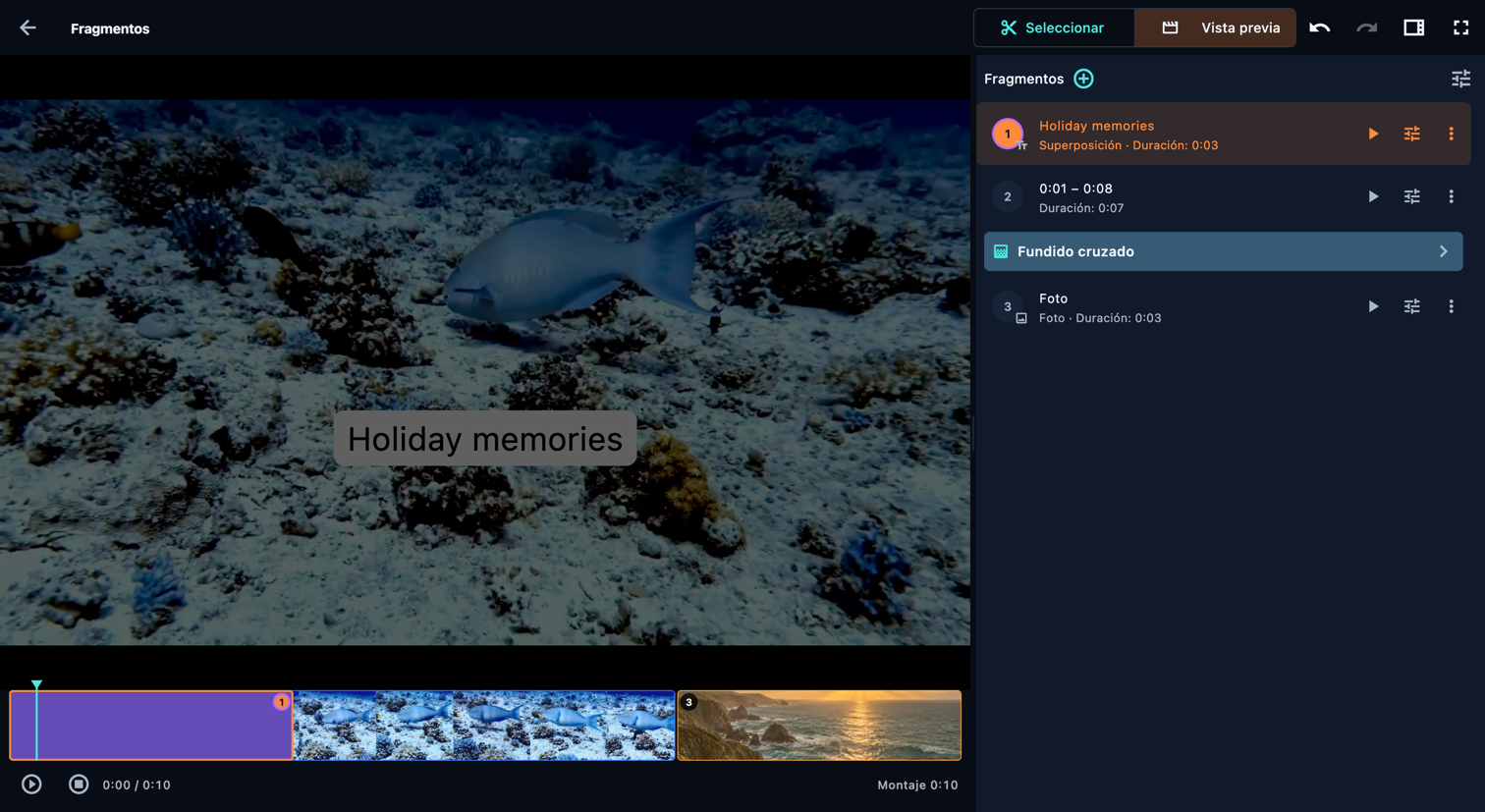Click the Duración: 0:07 label
This screenshot has height=812, width=1485.
[1081, 208]
